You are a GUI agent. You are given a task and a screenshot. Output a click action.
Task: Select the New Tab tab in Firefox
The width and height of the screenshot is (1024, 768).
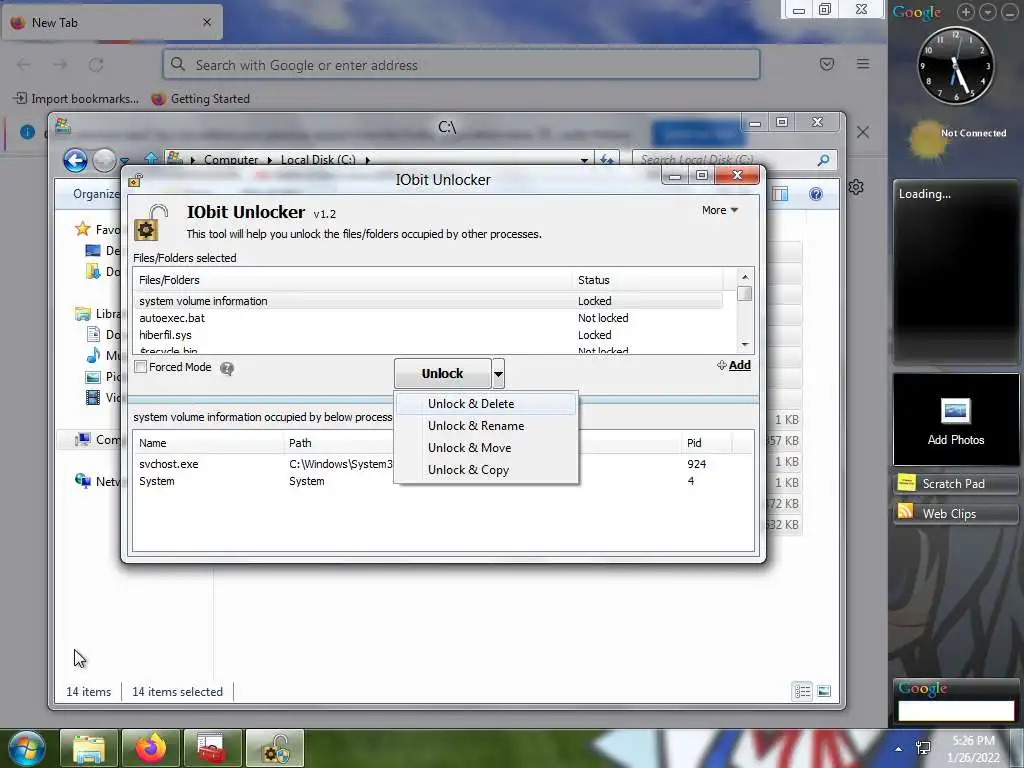[x=112, y=23]
